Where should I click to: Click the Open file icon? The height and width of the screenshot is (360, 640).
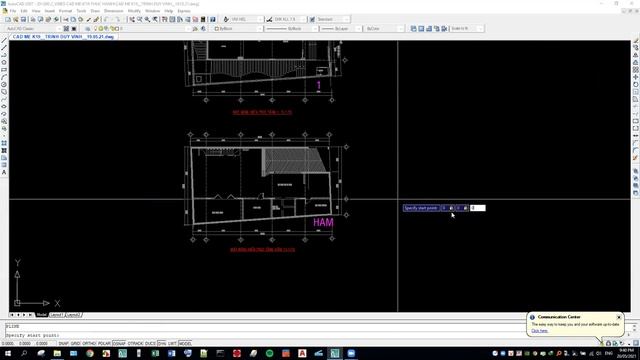[16, 19]
